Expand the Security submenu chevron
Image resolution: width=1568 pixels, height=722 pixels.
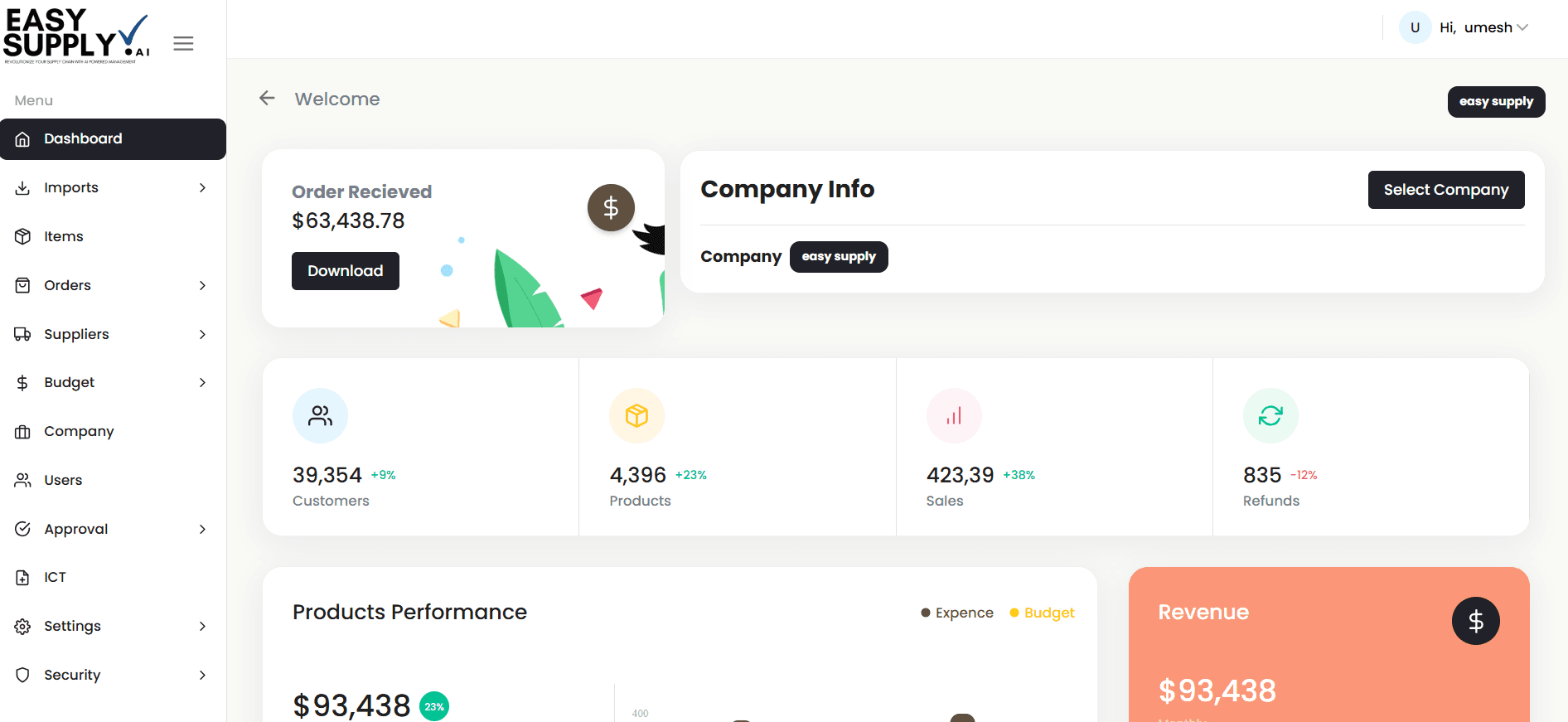[202, 675]
